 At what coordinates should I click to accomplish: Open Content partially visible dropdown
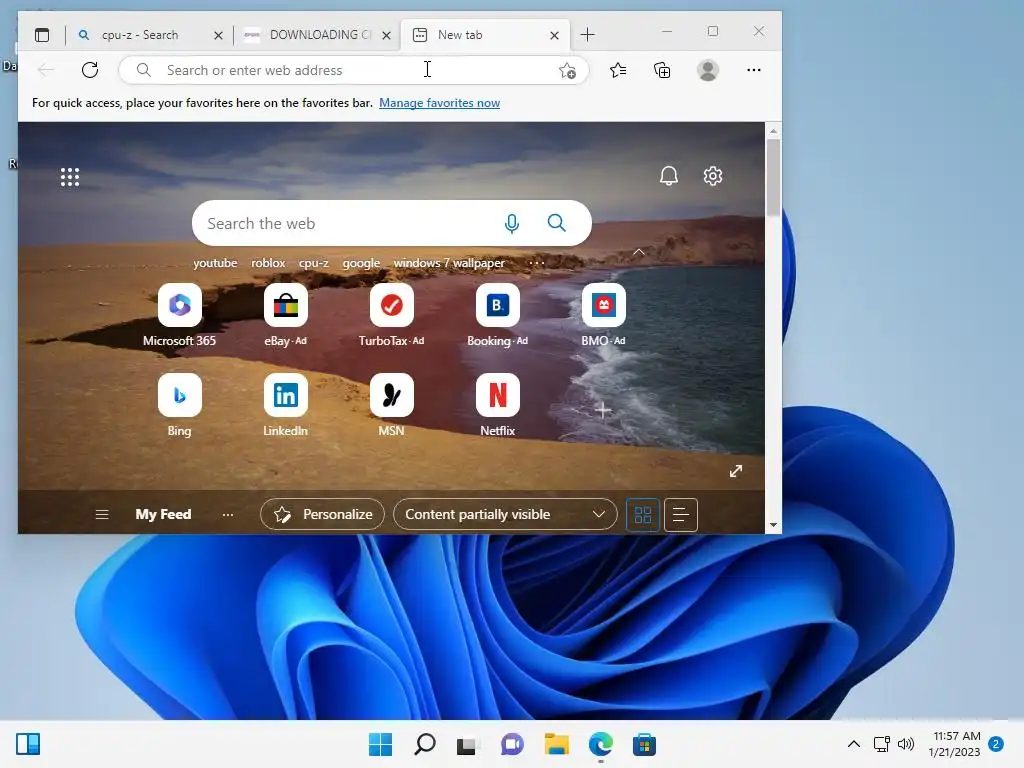point(505,515)
